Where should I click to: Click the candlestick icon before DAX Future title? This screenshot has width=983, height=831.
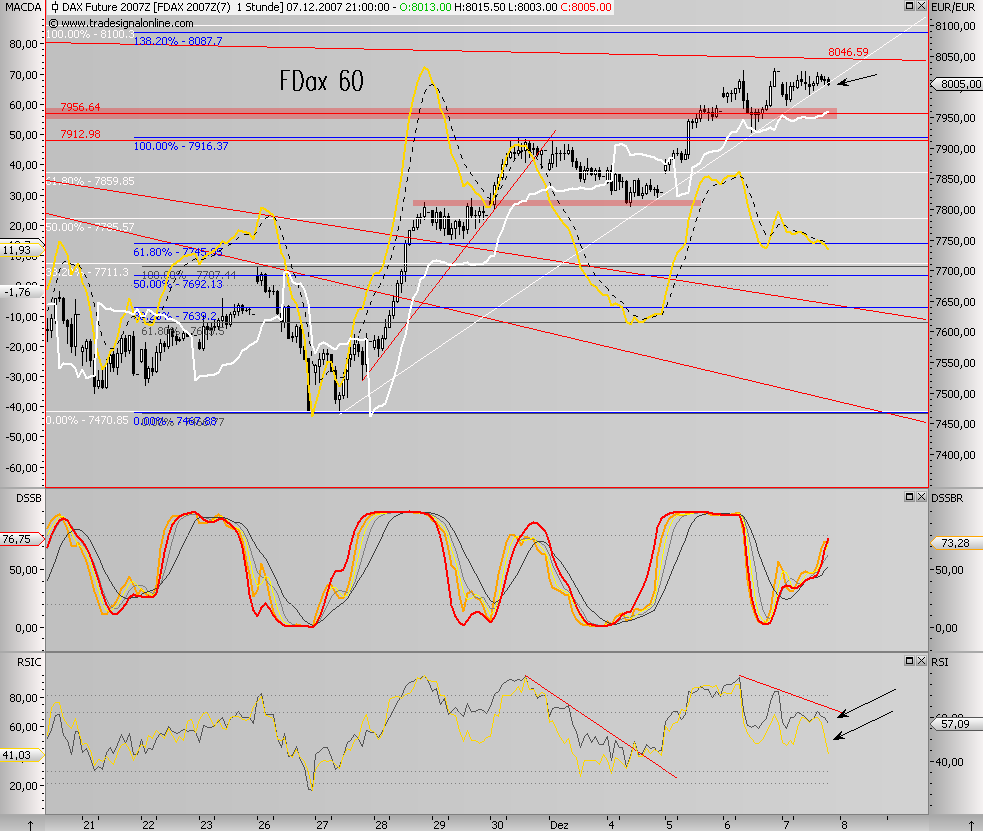pyautogui.click(x=55, y=8)
